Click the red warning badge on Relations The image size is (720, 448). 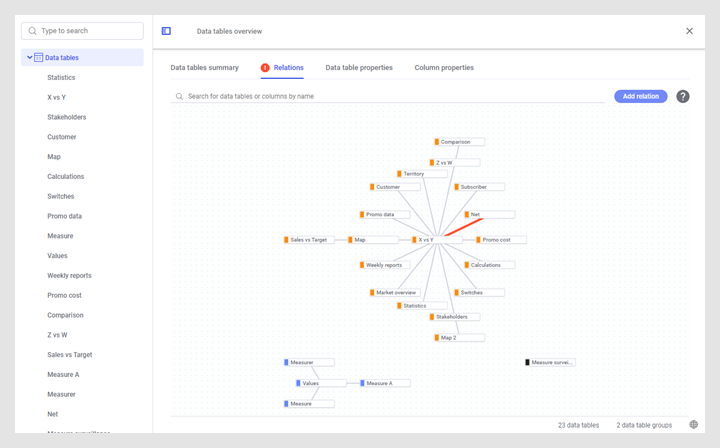(x=265, y=68)
